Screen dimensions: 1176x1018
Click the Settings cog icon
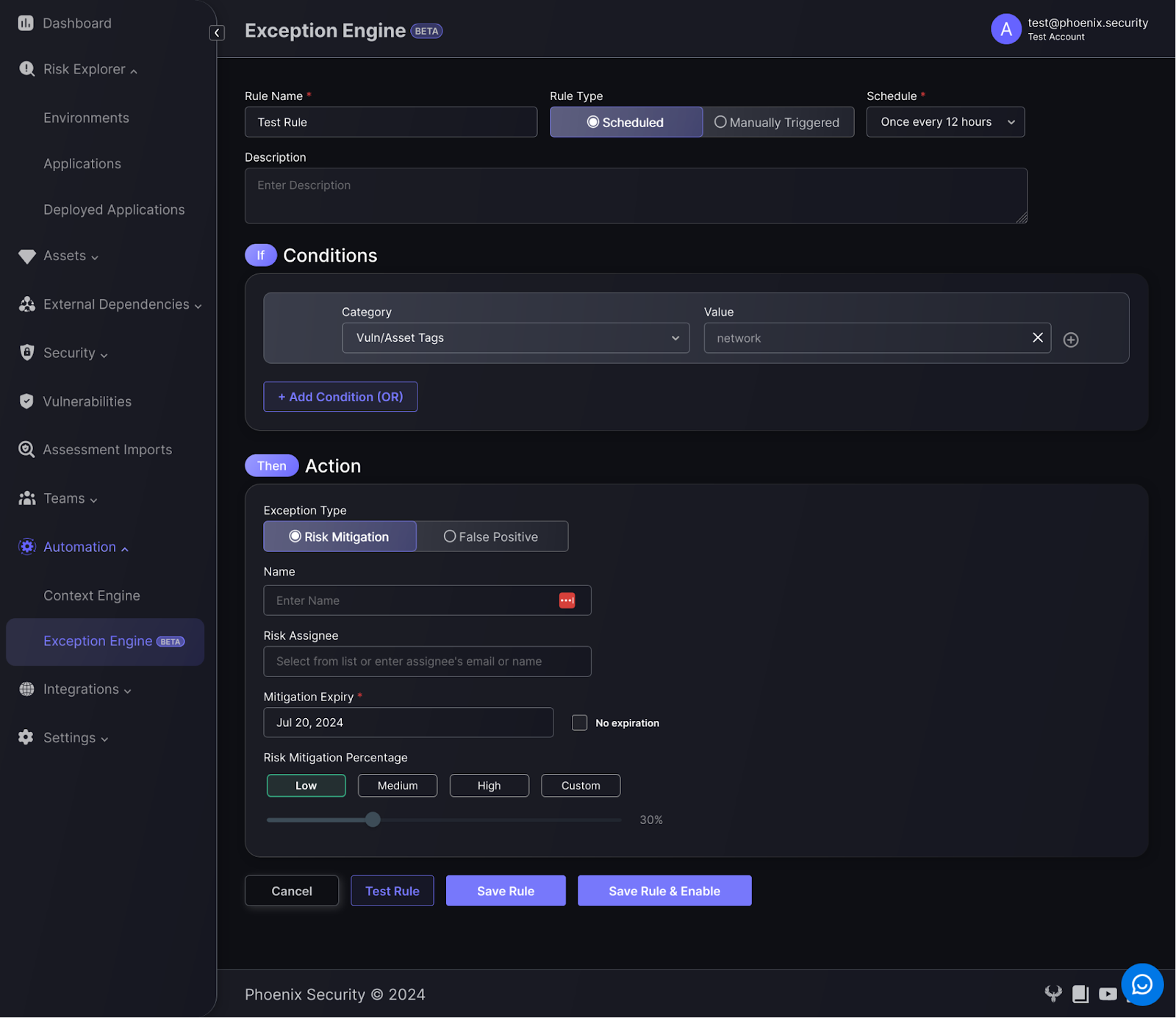coord(26,737)
